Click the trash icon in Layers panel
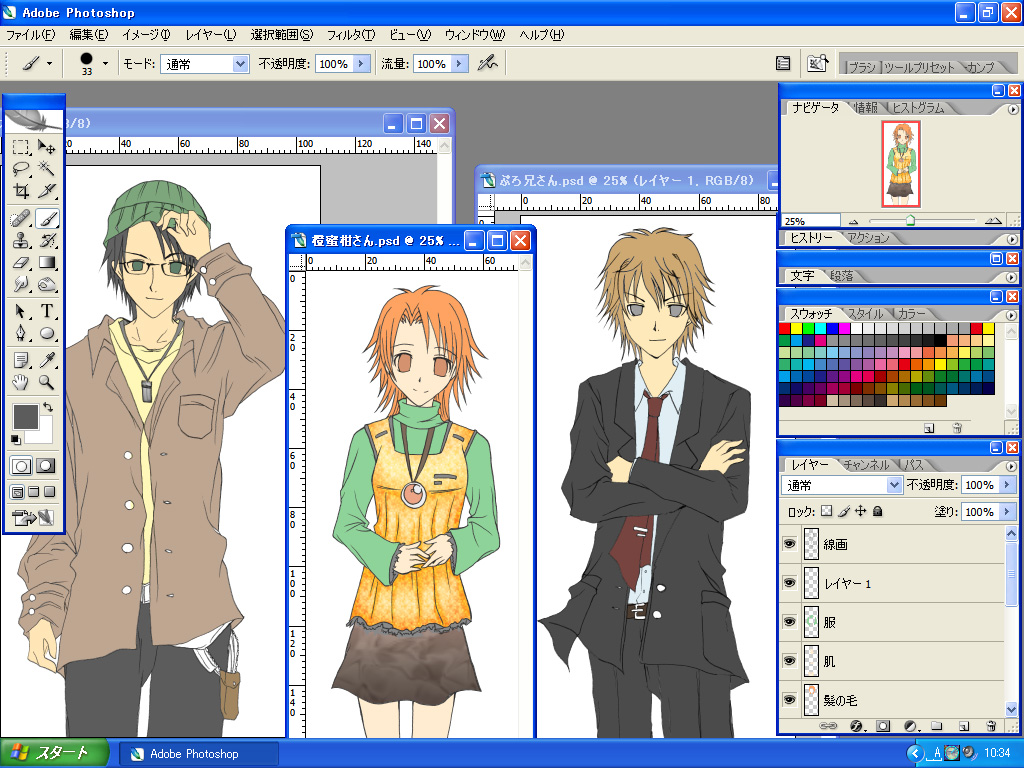The height and width of the screenshot is (768, 1024). 991,726
